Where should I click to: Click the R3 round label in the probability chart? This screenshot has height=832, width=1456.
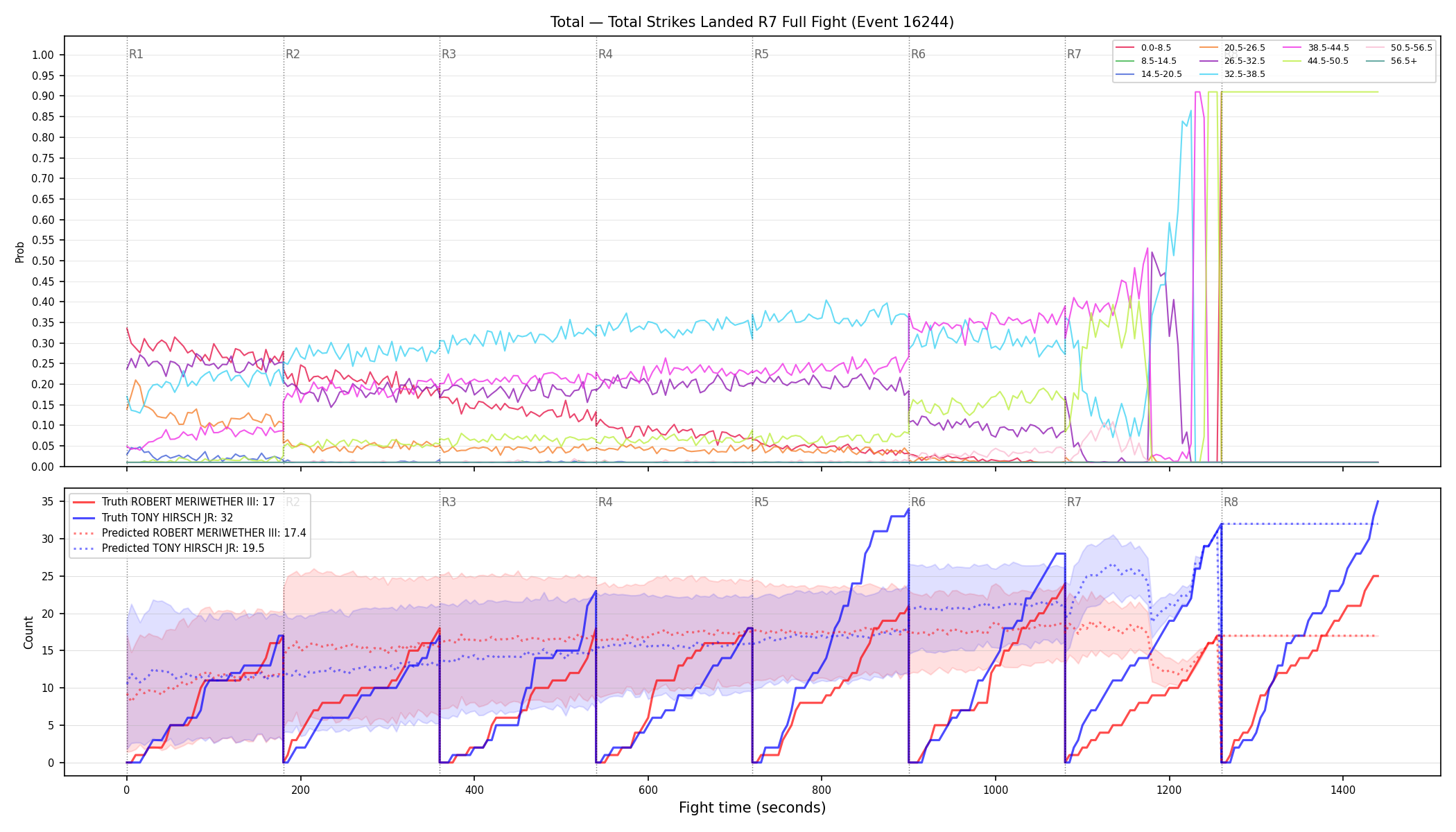click(449, 54)
